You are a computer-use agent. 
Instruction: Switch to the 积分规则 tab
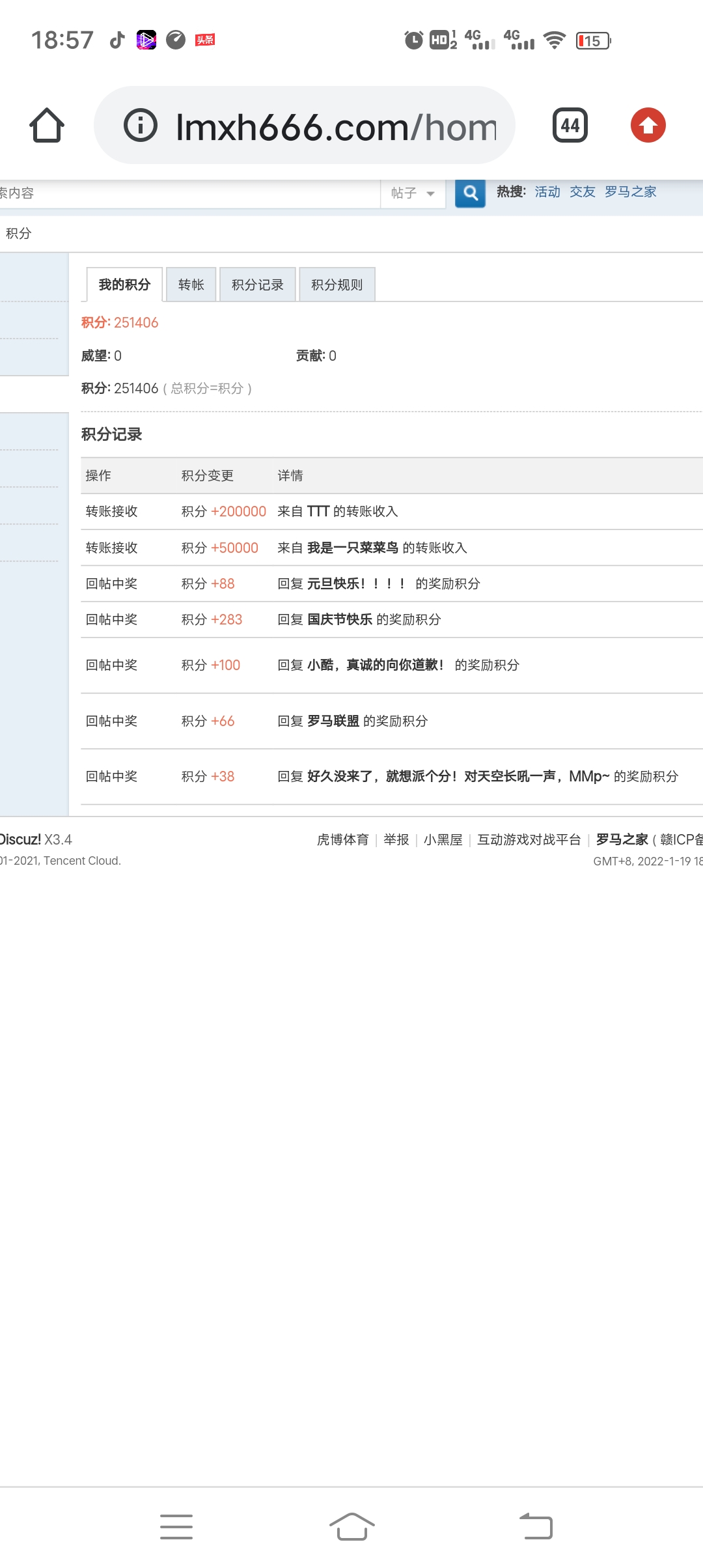[337, 285]
